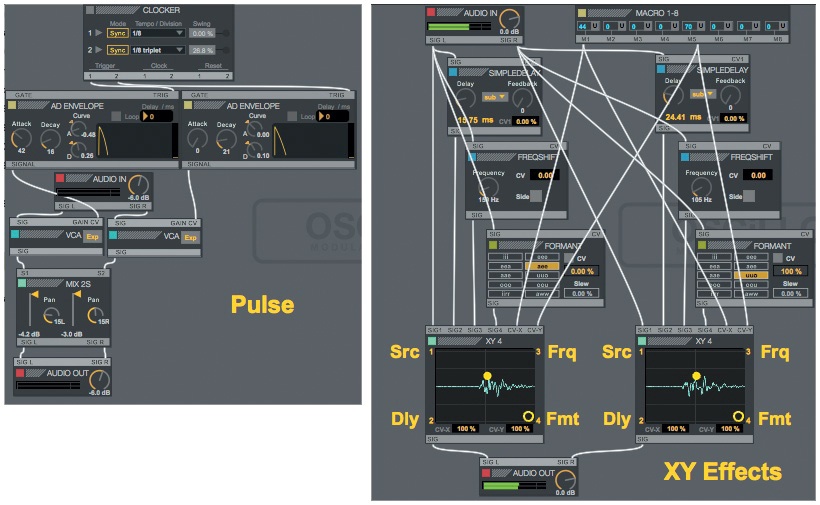Click yellow puck in XY 4 feeding AUDIO OUT SIG L

tap(487, 376)
